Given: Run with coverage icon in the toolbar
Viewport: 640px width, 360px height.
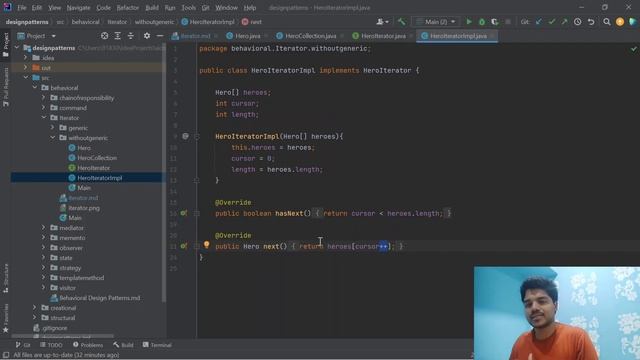Looking at the screenshot, I should pyautogui.click(x=495, y=22).
